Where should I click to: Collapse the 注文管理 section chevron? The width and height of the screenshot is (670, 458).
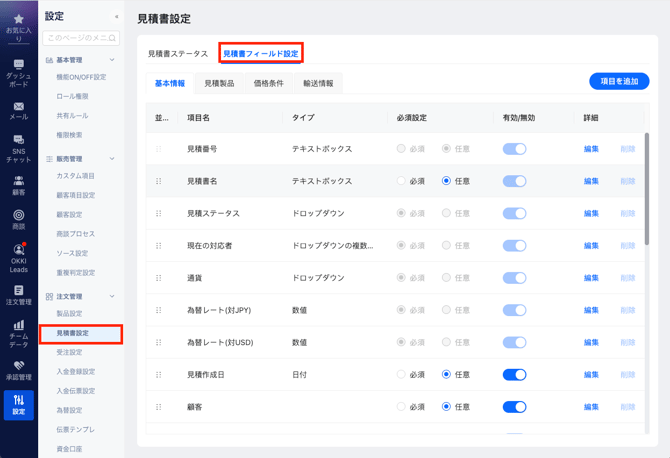pos(112,296)
